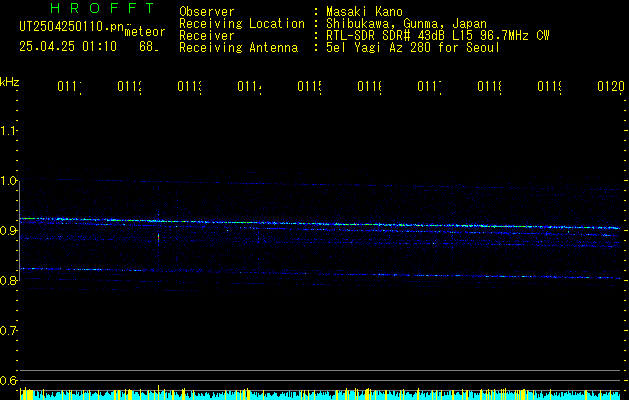Image resolution: width=629 pixels, height=400 pixels.
Task: Click the 0116 time marker
Action: point(369,87)
